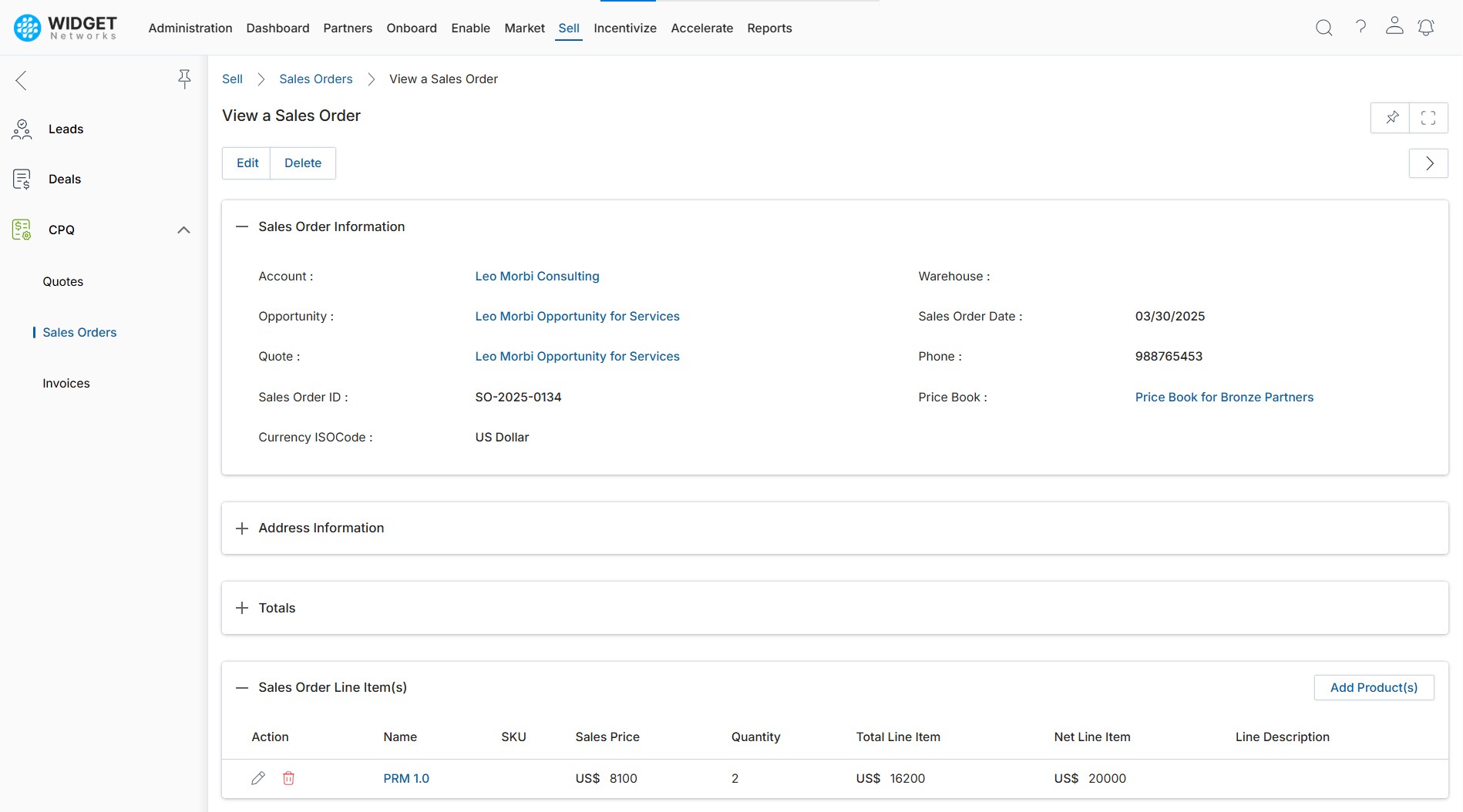
Task: Open the notifications bell icon
Action: [x=1426, y=28]
